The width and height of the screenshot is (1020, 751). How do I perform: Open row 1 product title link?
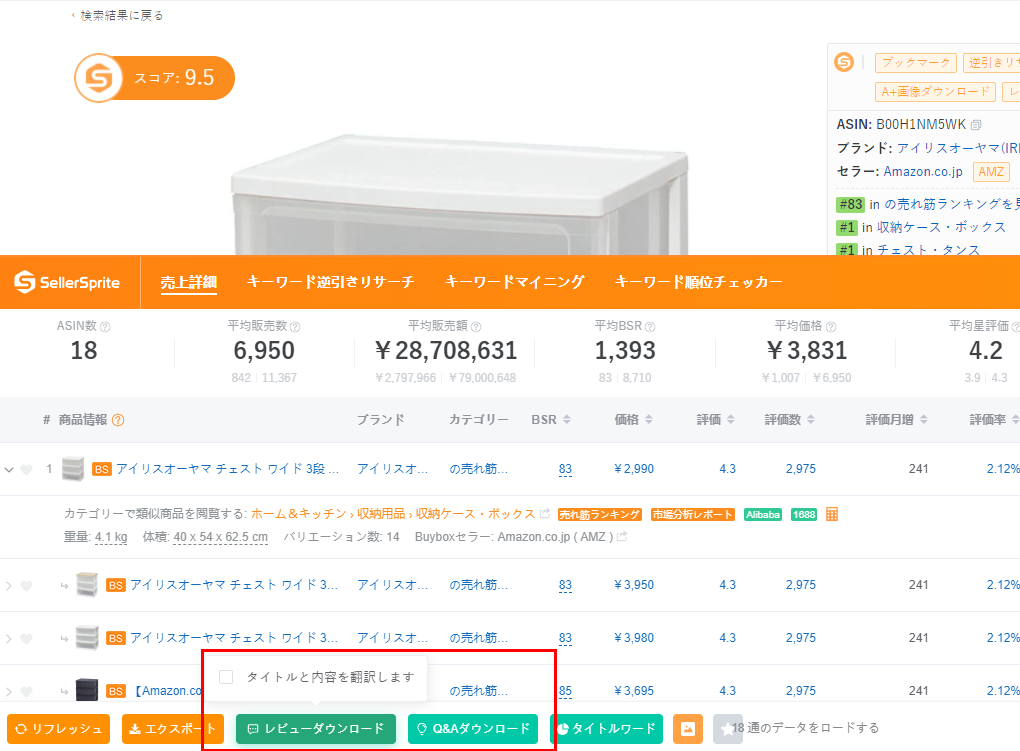[228, 469]
